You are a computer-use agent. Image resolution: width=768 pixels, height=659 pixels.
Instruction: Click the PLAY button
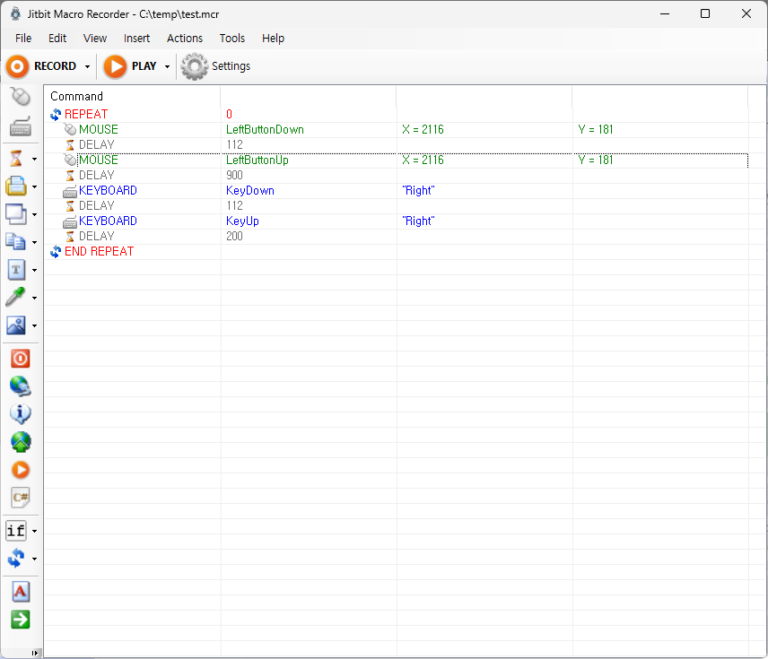(130, 66)
